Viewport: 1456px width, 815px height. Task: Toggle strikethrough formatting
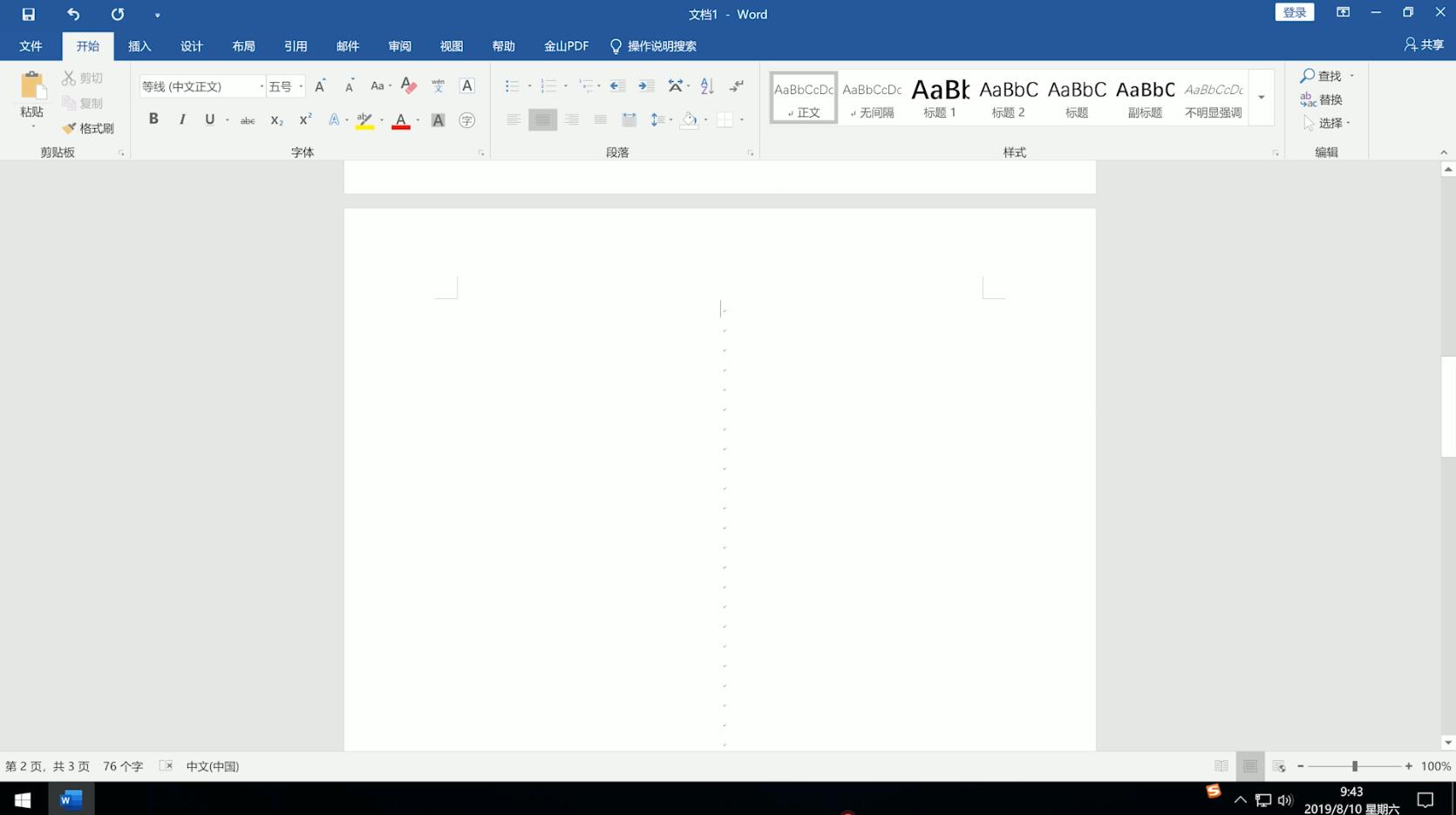tap(248, 120)
